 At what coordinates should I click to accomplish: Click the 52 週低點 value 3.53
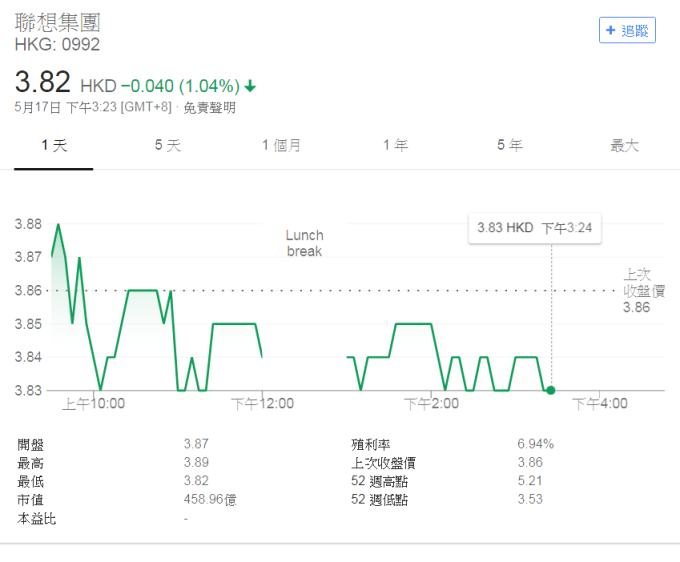pos(530,499)
